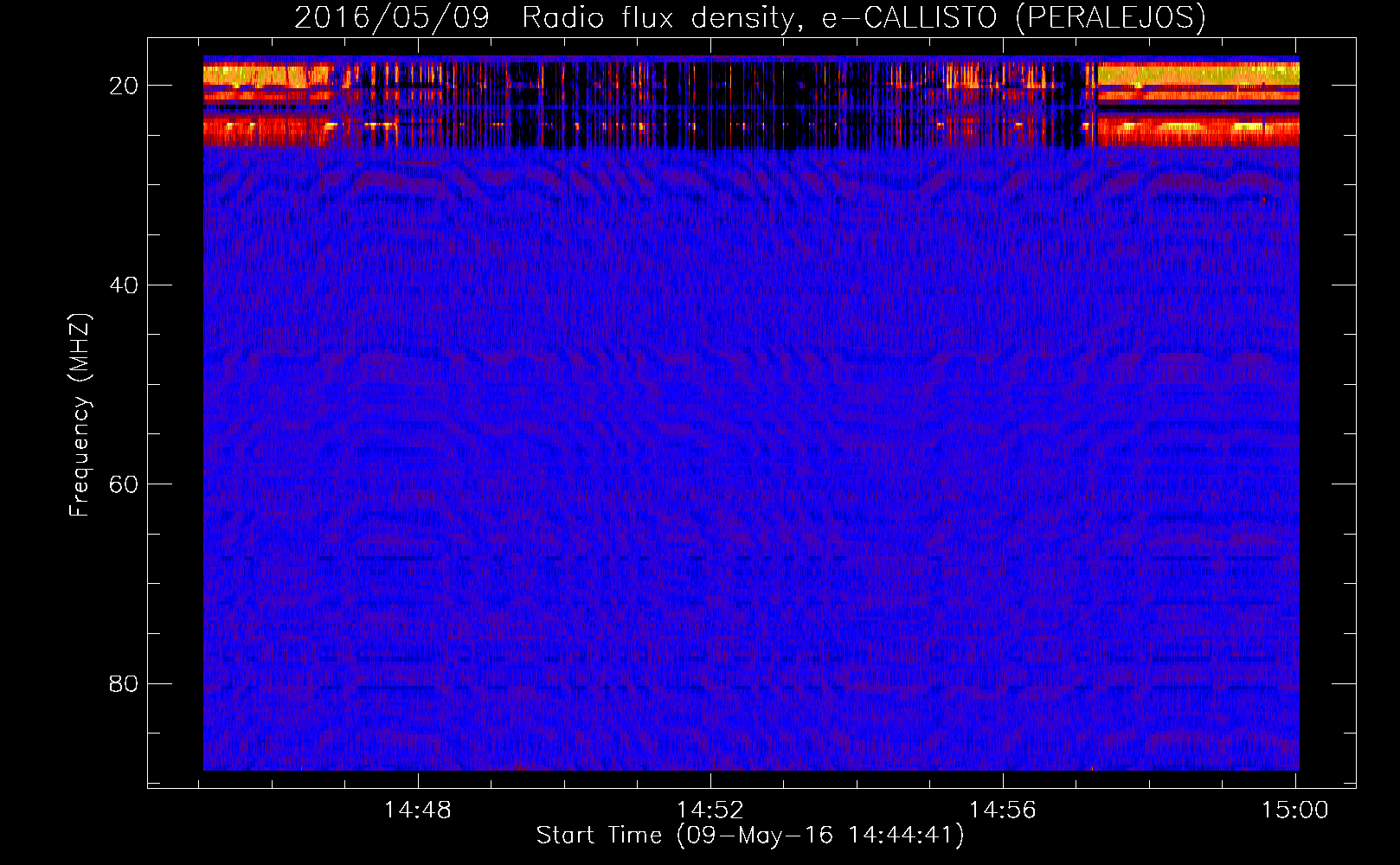Click the 'Start Time (09-May-16 14:44:41)' axis label

[749, 836]
